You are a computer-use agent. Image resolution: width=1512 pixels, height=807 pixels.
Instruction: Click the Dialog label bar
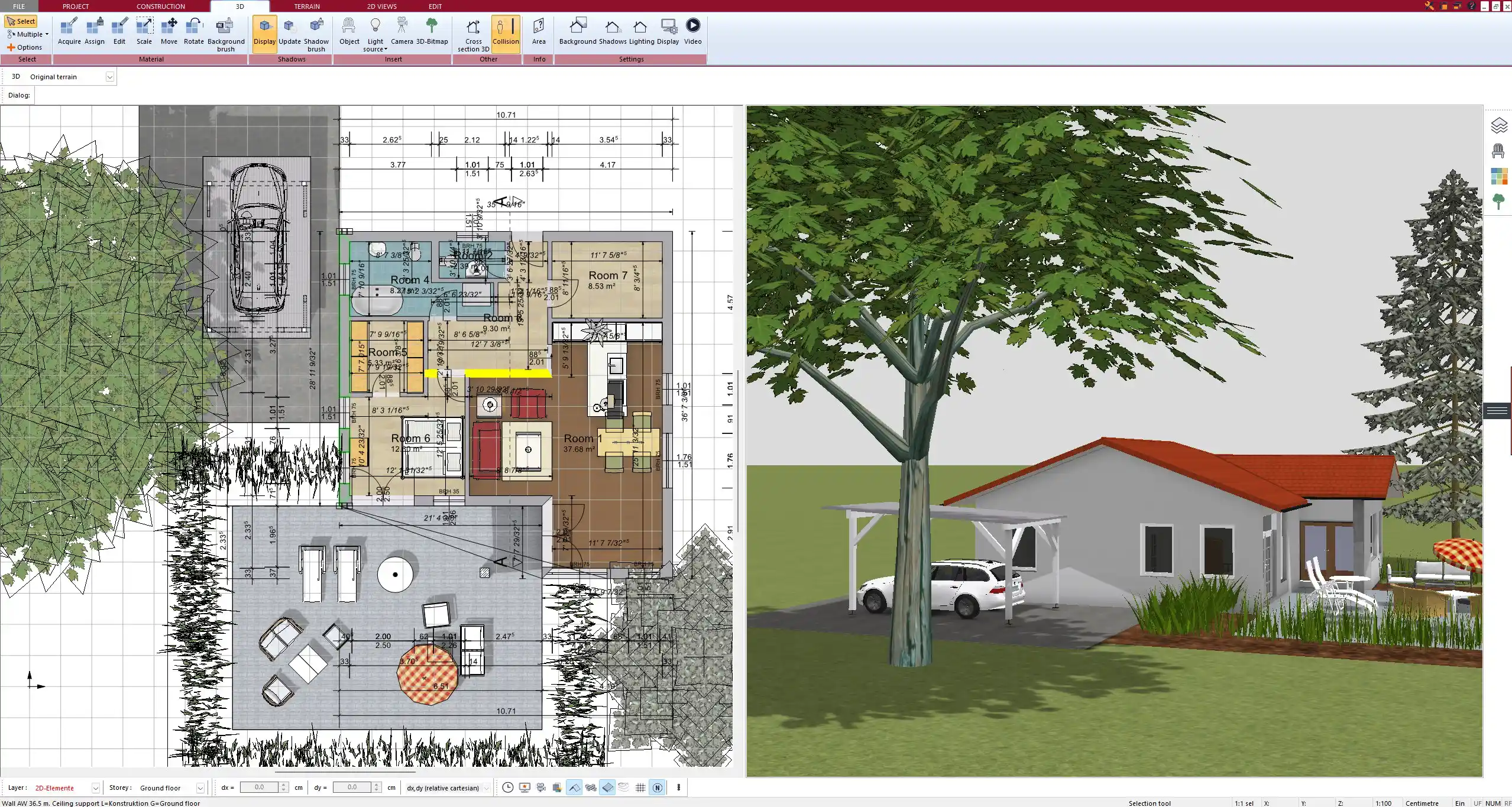(19, 95)
